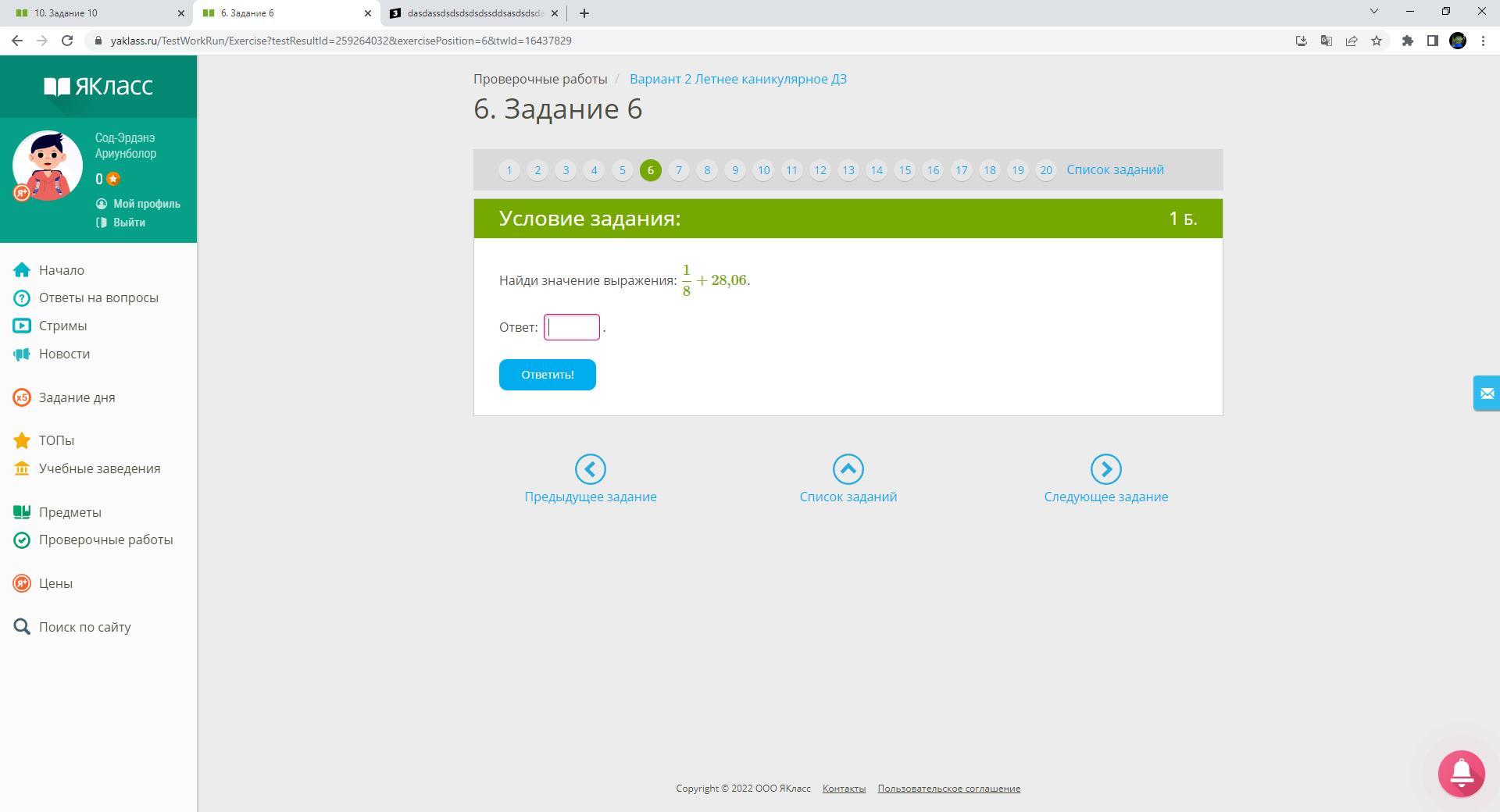Click the points star badge next to 0
1500x812 pixels.
(113, 179)
